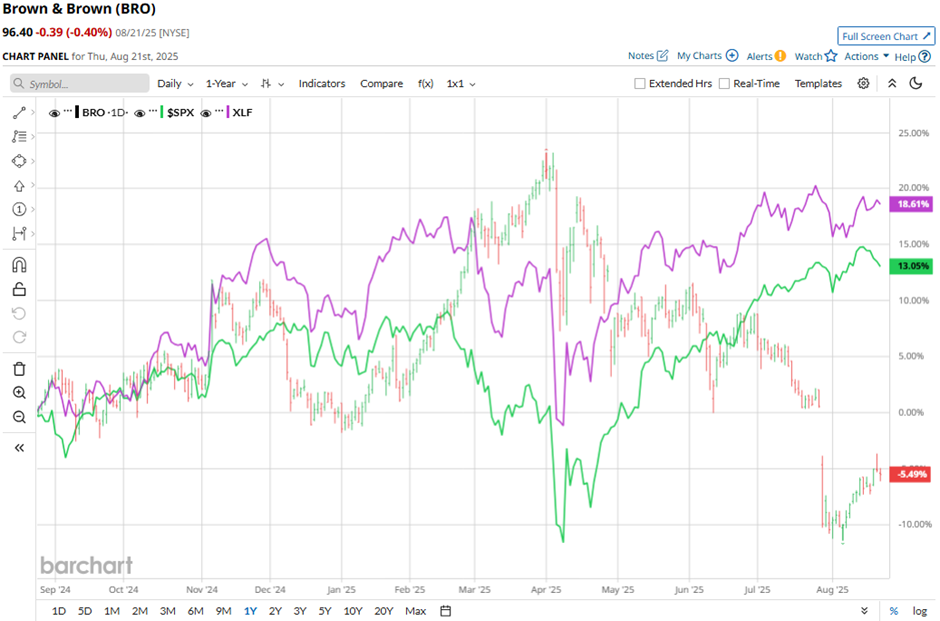
Task: Open BRO series options menu dots
Action: click(x=68, y=111)
